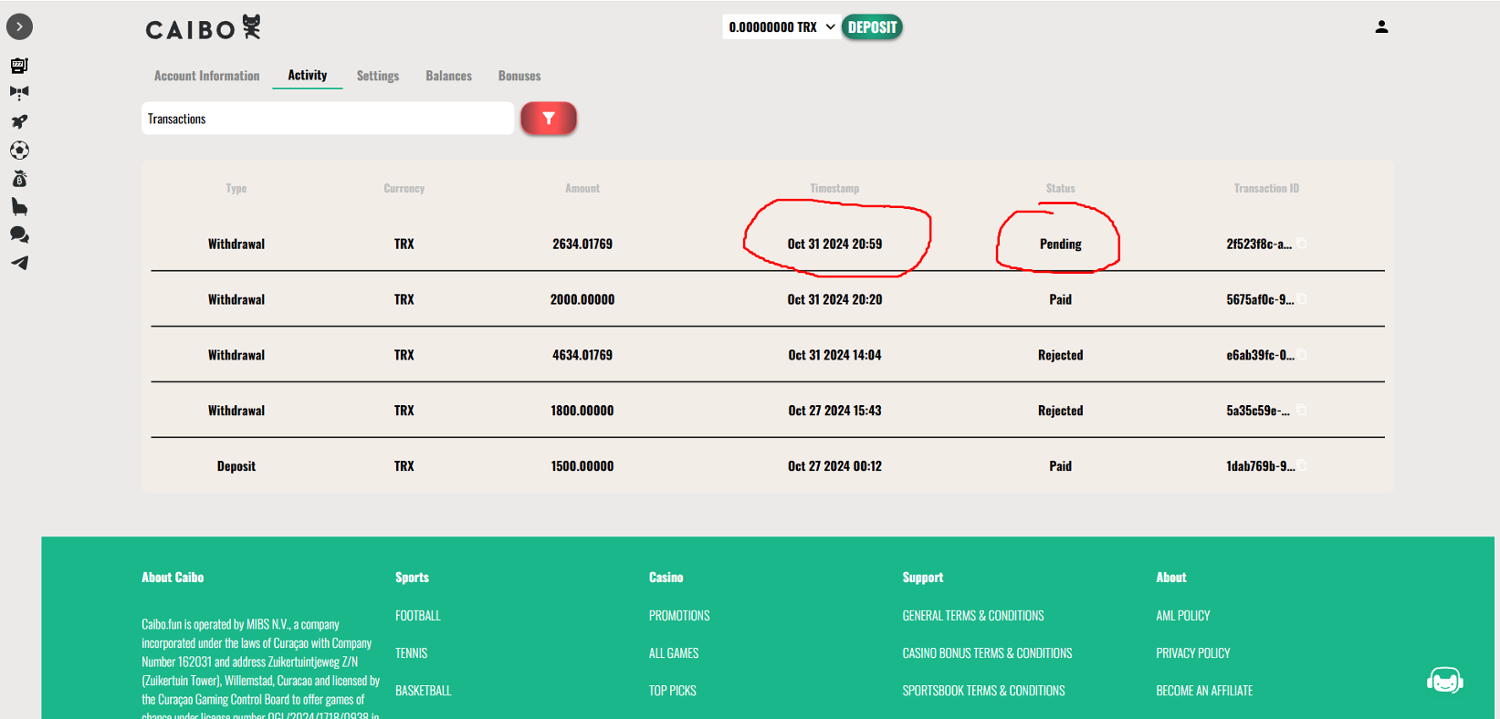The height and width of the screenshot is (719, 1500).
Task: Open the AML POLICY footer link
Action: [x=1182, y=615]
